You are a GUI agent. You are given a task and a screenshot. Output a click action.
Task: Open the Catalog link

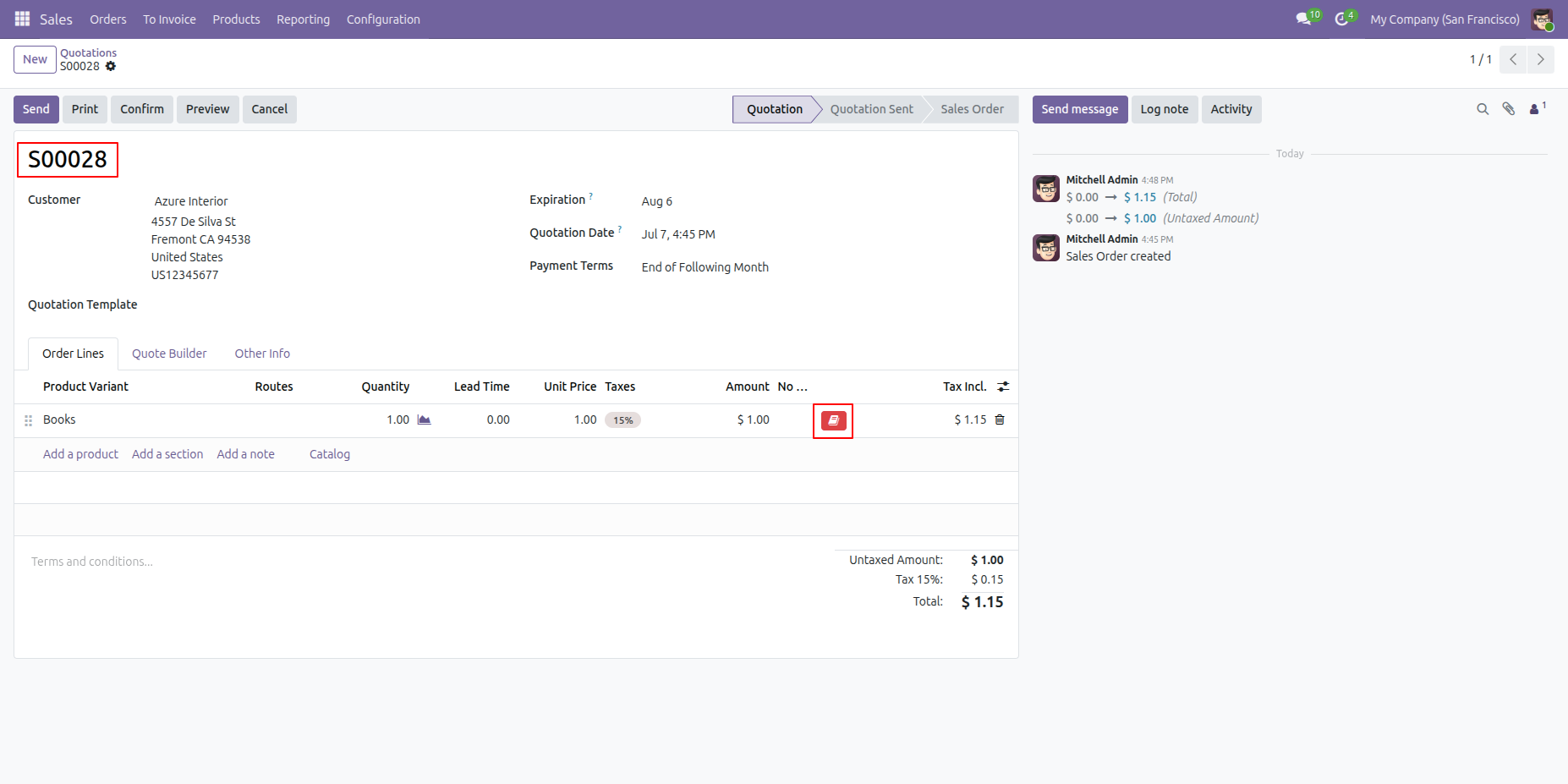(330, 454)
